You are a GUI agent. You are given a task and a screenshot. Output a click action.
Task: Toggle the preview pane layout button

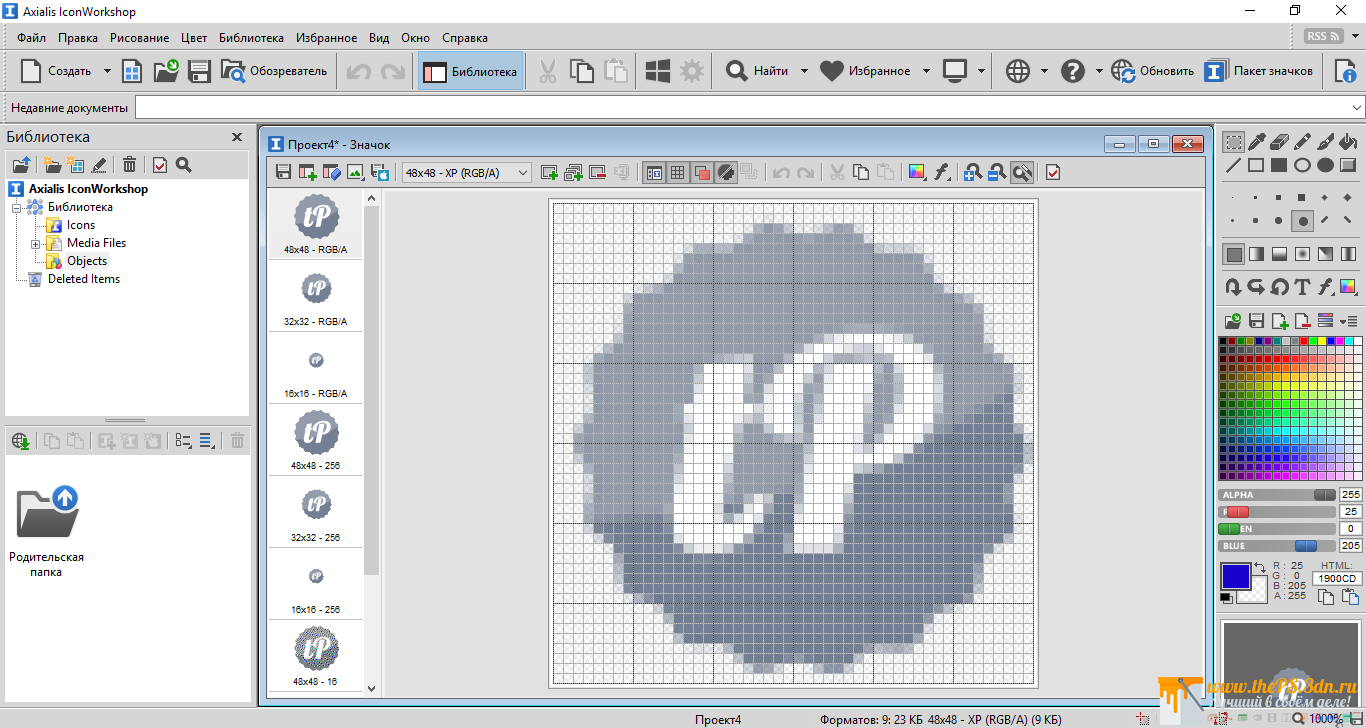pos(654,173)
